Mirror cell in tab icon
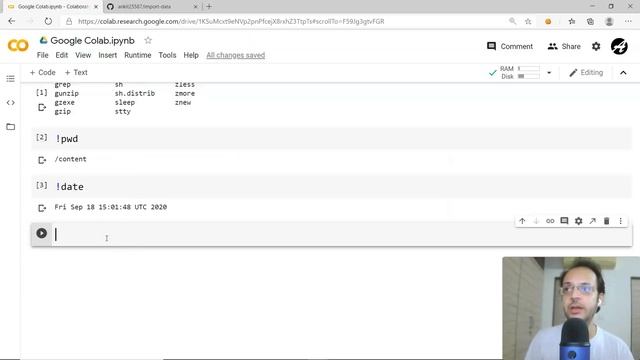Viewport: 640px width, 360px height. click(592, 221)
